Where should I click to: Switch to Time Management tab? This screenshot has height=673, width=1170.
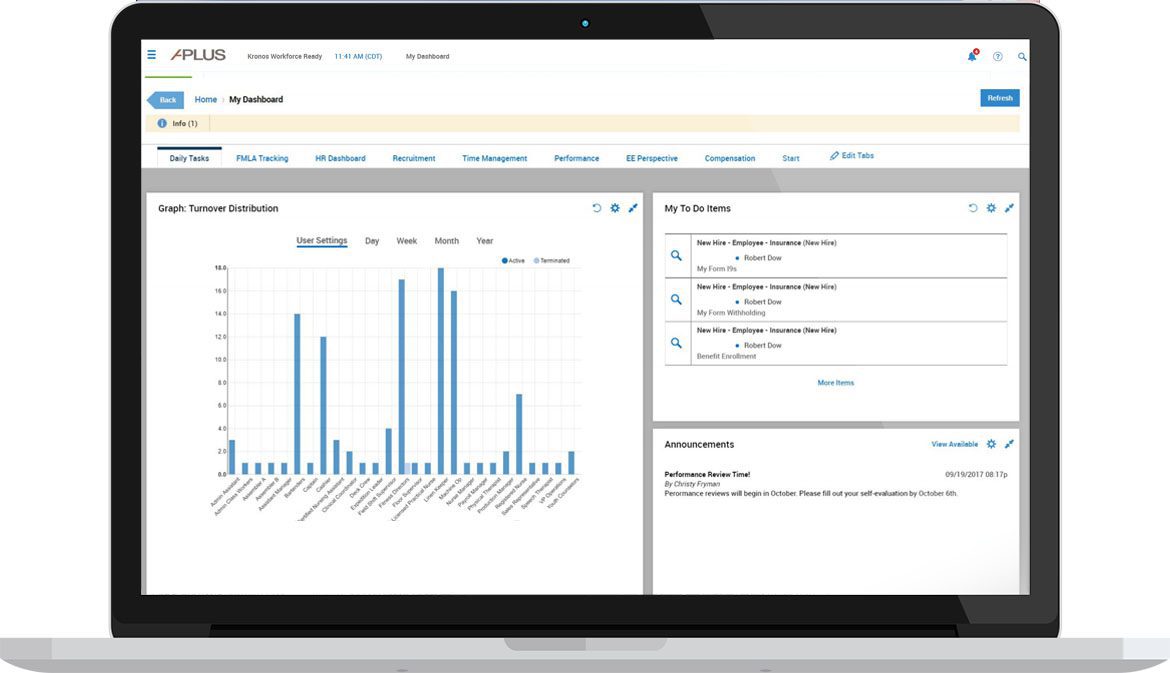pyautogui.click(x=494, y=158)
